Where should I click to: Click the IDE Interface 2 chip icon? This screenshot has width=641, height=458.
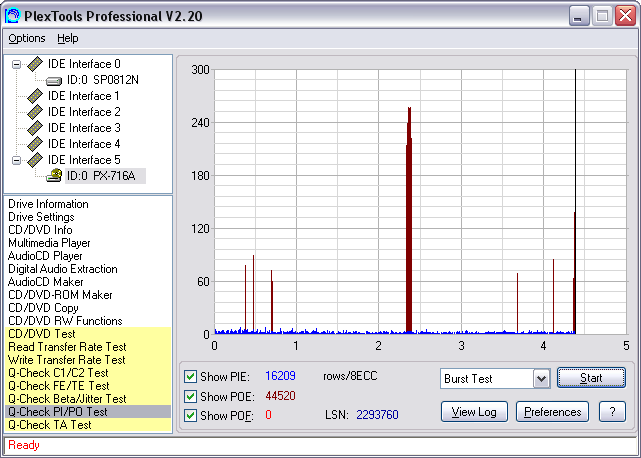coord(35,112)
